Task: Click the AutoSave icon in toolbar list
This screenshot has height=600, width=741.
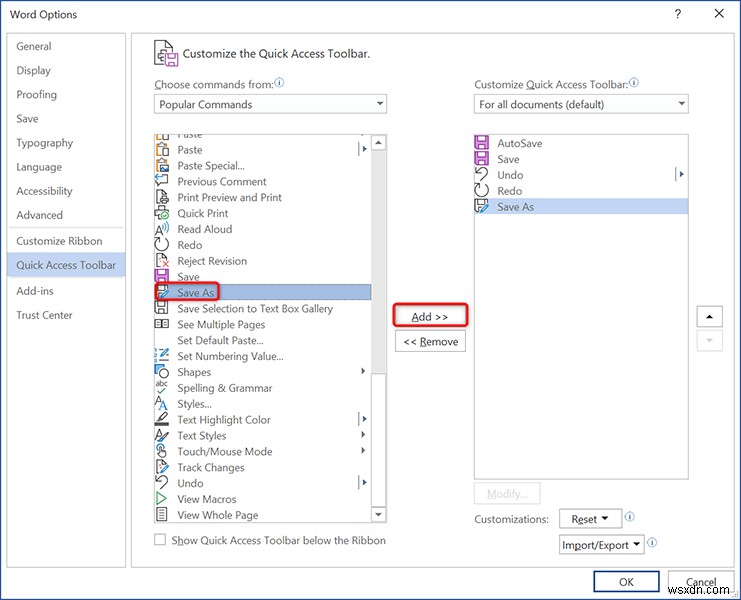Action: (482, 143)
